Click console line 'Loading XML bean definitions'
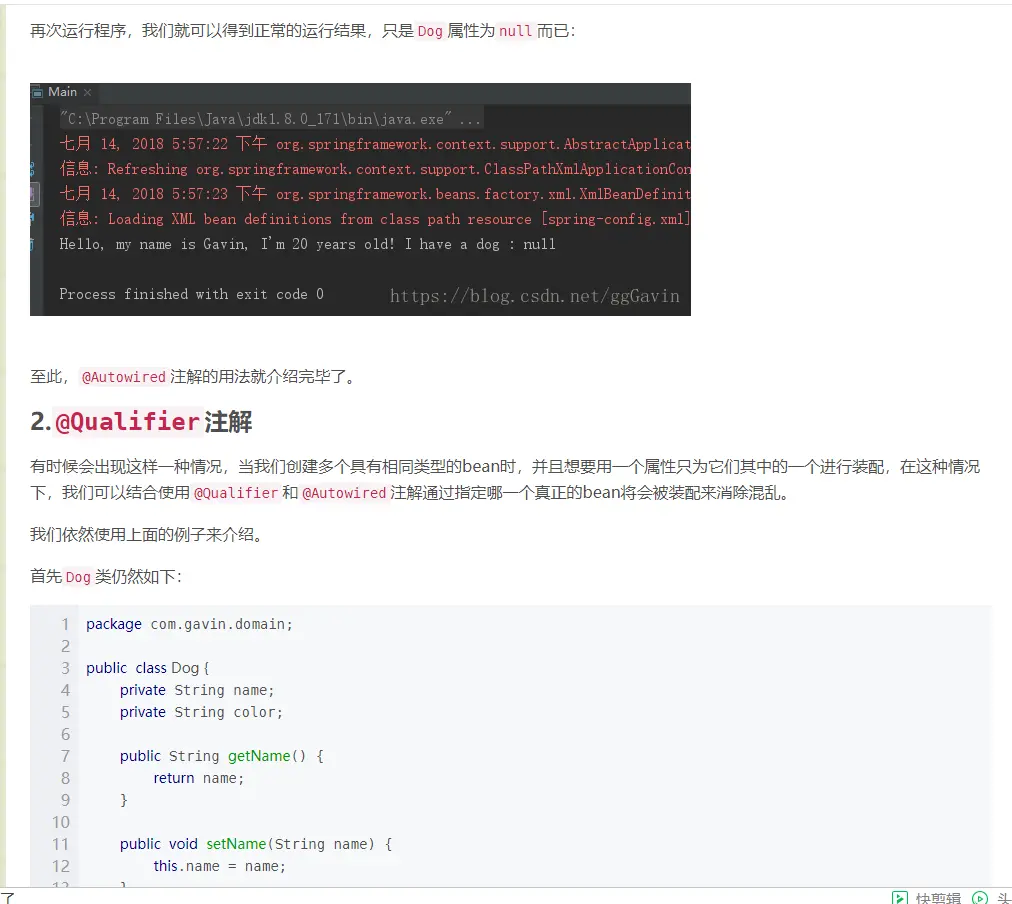Screen dimensions: 1012x904 [375, 219]
